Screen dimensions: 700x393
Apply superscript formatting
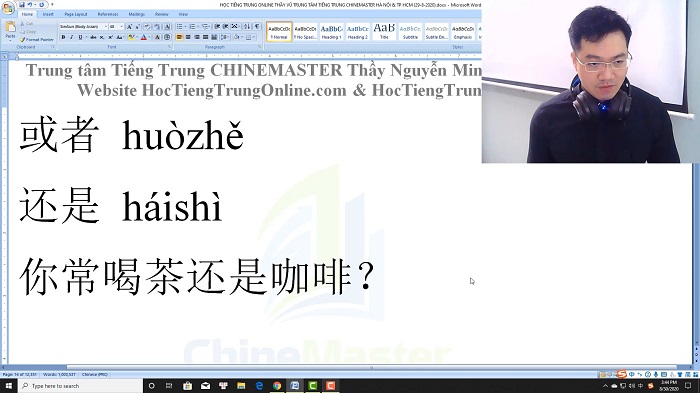[x=110, y=37]
